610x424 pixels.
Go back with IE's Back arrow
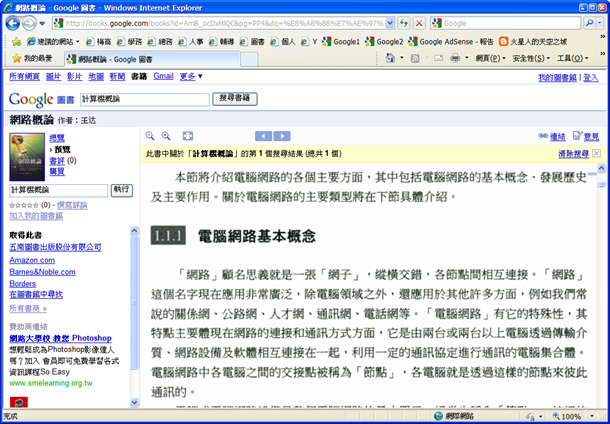click(12, 23)
